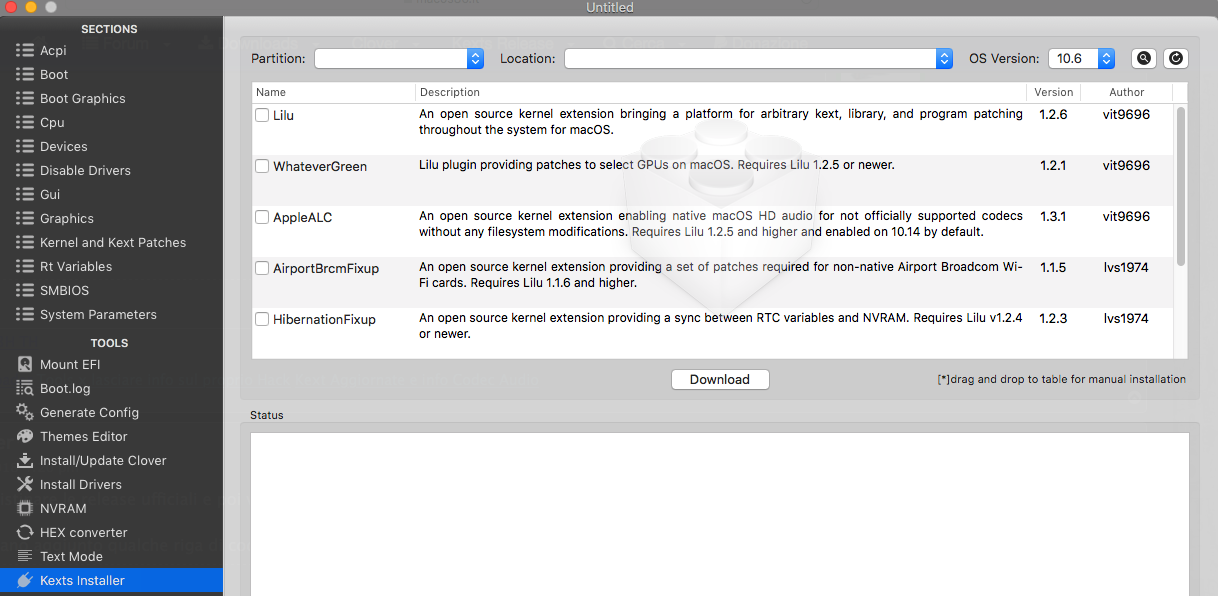
Task: Click the Cpu list icon
Action: (x=25, y=122)
